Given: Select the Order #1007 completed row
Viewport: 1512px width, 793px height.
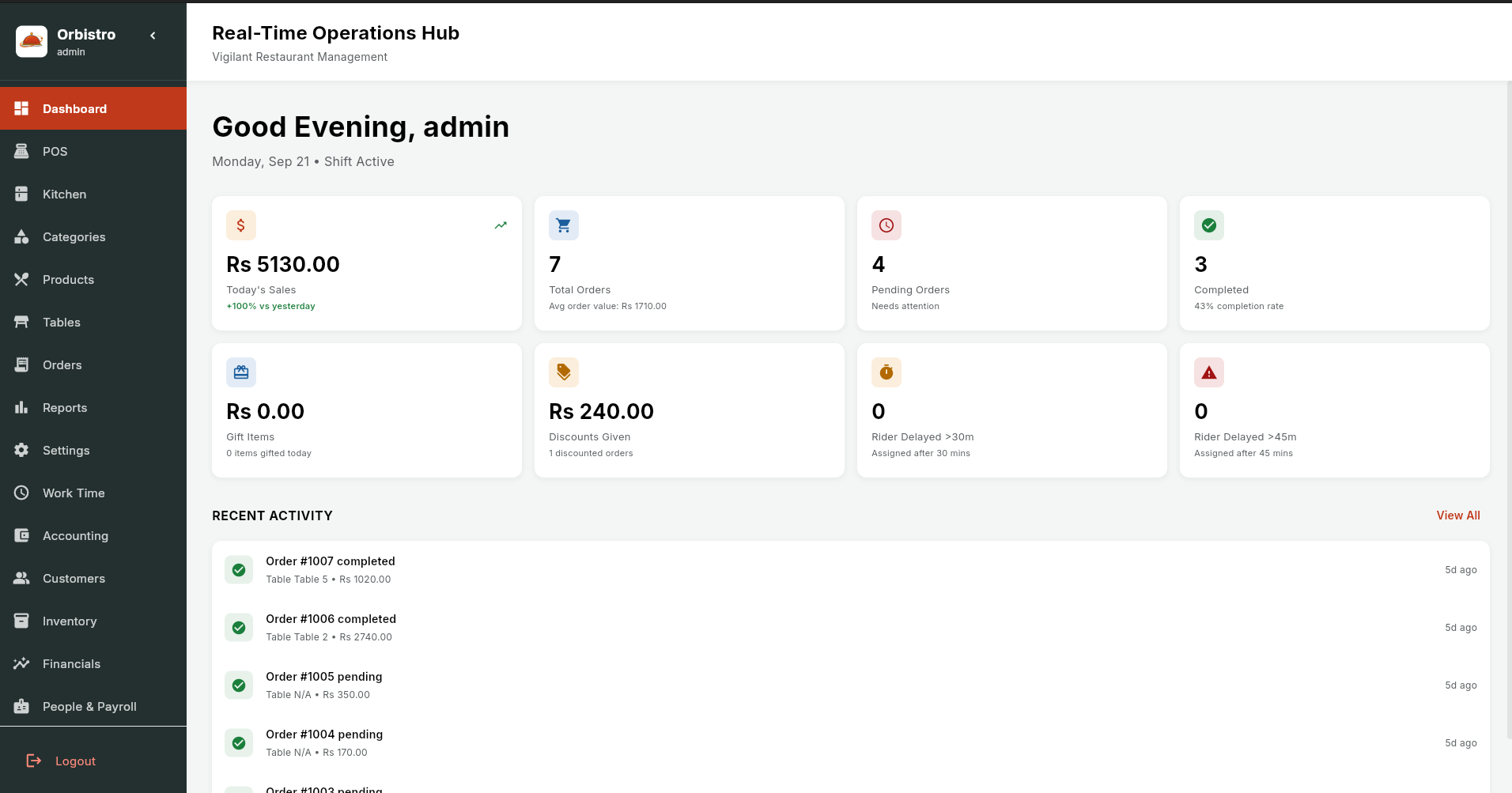Looking at the screenshot, I should pyautogui.click(x=851, y=570).
